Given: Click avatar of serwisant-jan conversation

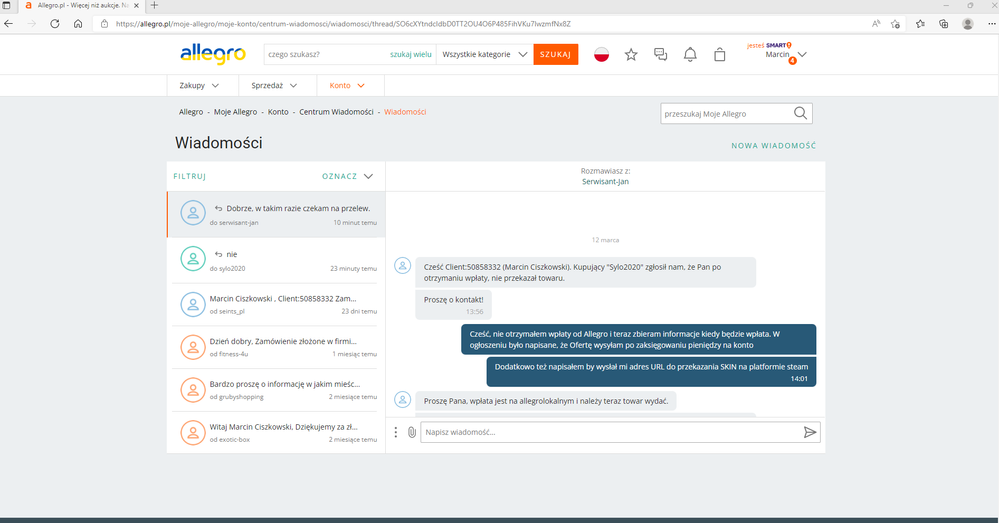Looking at the screenshot, I should point(192,213).
